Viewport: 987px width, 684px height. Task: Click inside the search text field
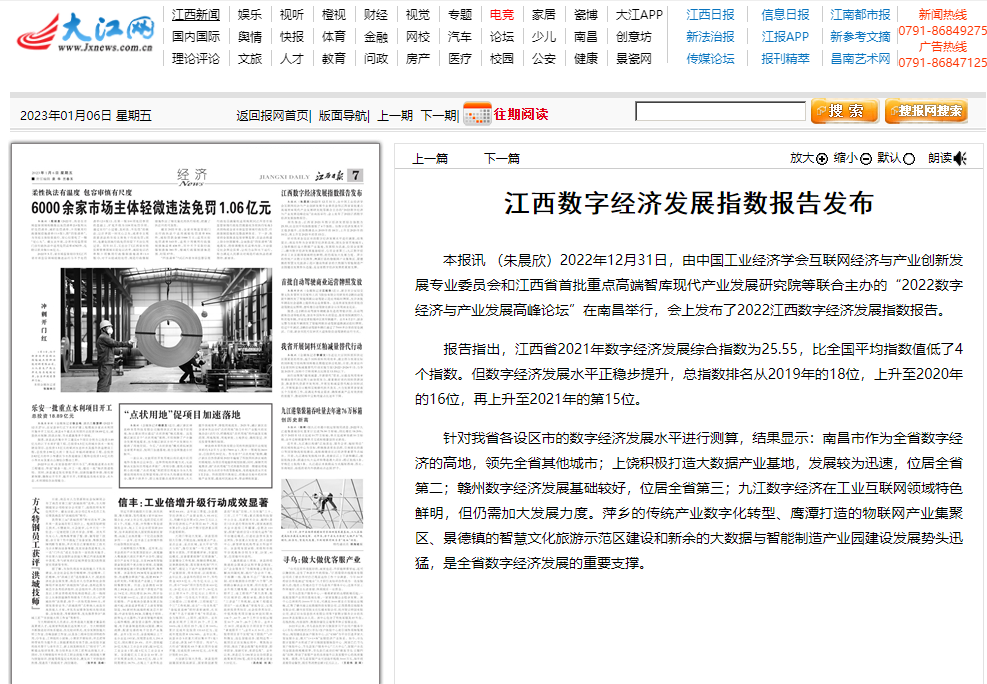tap(720, 111)
